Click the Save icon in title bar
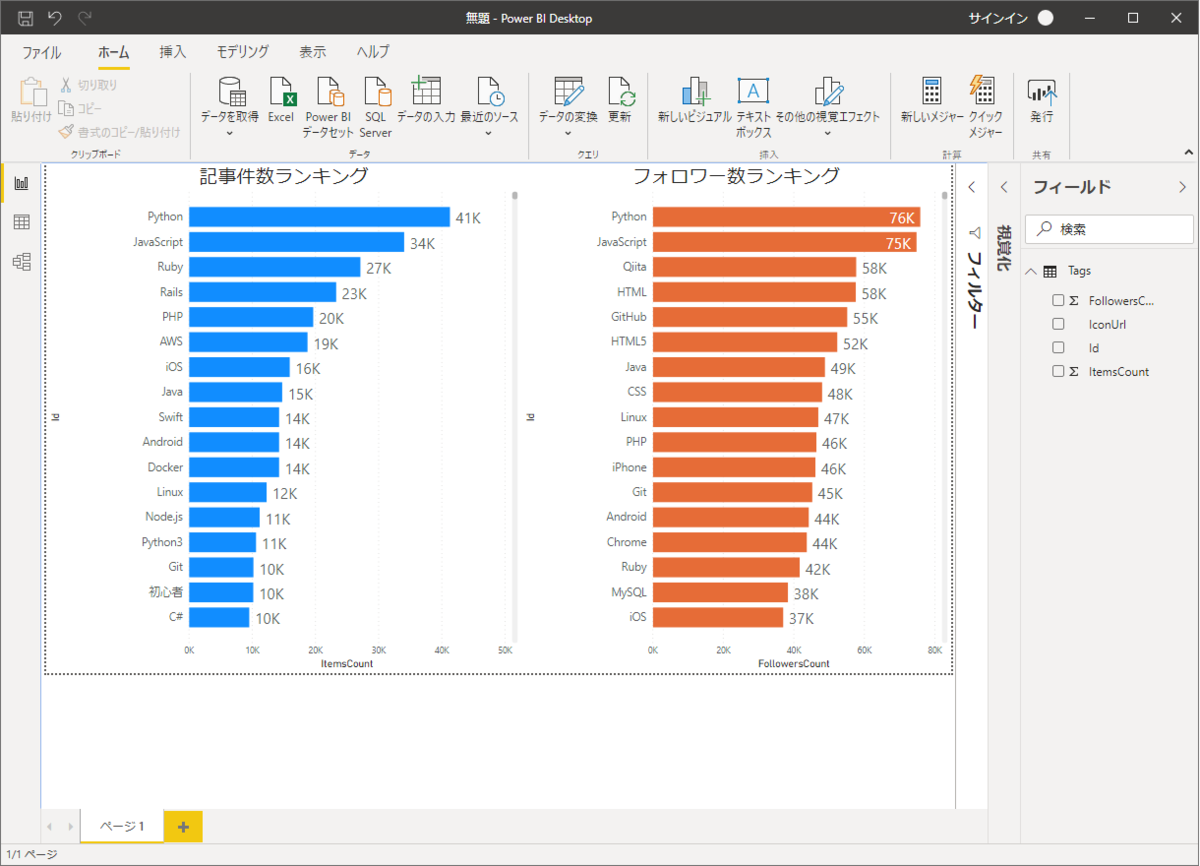This screenshot has height=866, width=1200. coord(26,18)
